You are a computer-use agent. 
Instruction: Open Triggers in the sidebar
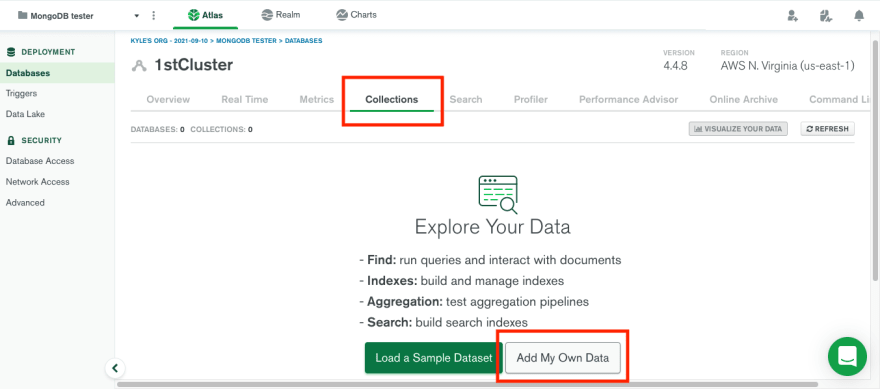(21, 93)
